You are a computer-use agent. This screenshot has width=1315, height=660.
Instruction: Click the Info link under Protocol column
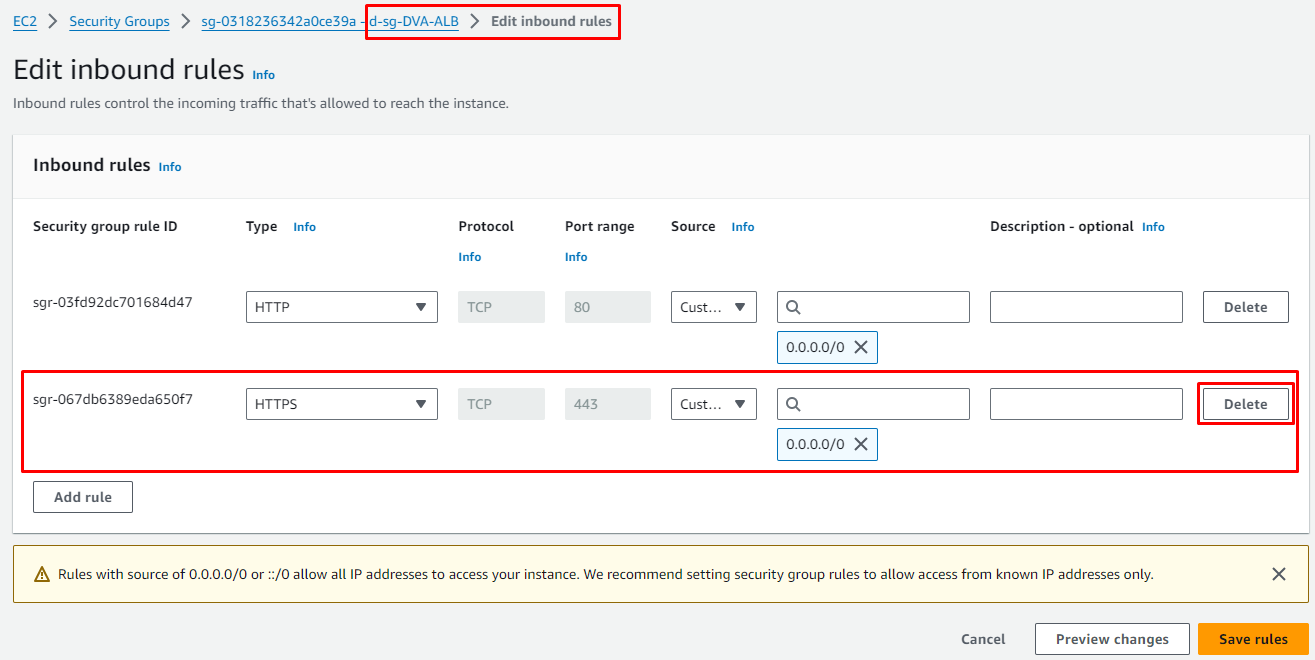click(469, 257)
